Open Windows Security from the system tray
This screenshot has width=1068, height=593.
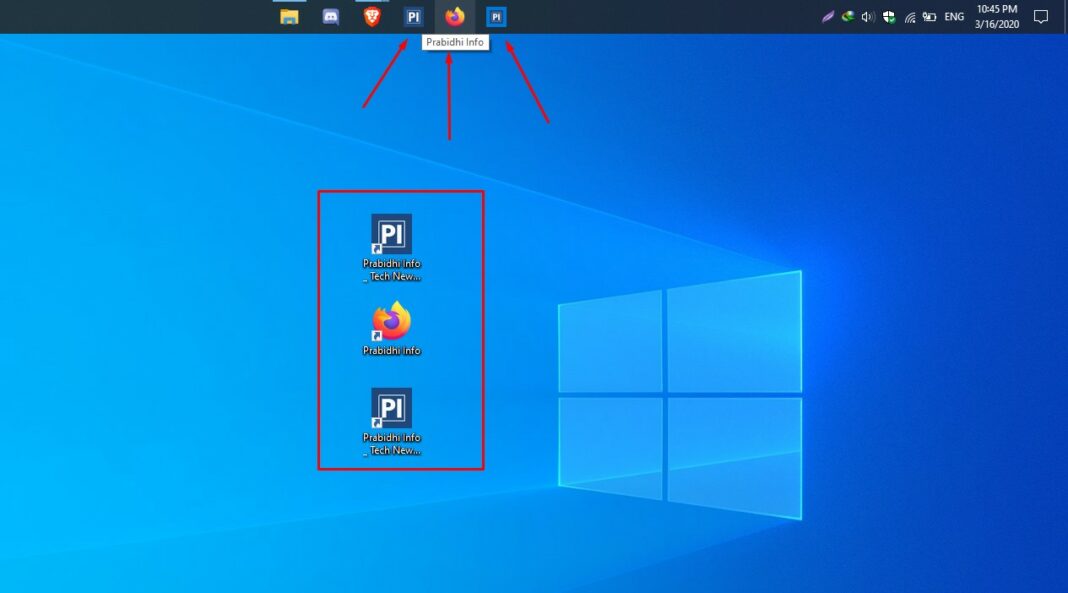coord(889,16)
